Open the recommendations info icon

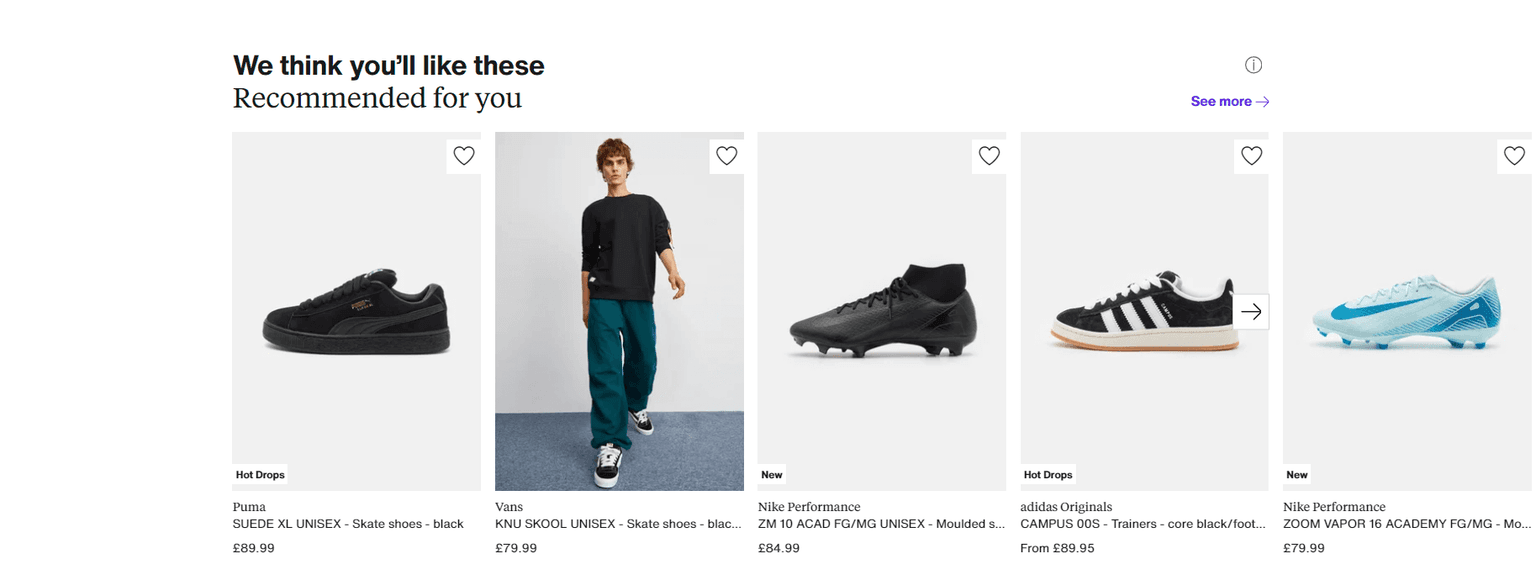click(1253, 64)
